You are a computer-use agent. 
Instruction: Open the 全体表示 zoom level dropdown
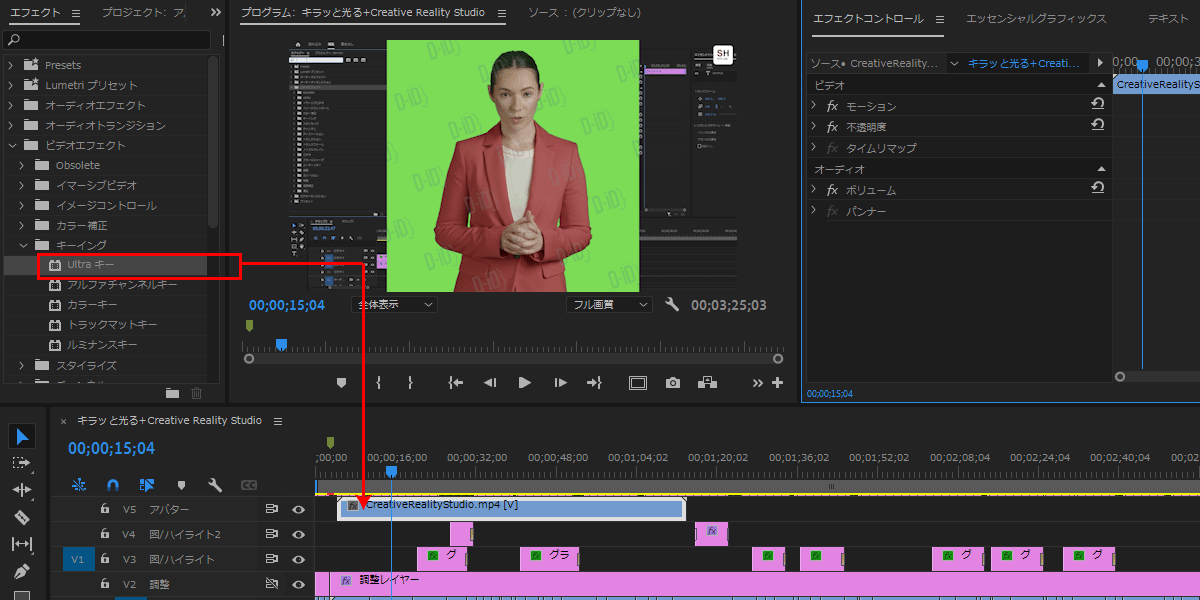[x=394, y=305]
